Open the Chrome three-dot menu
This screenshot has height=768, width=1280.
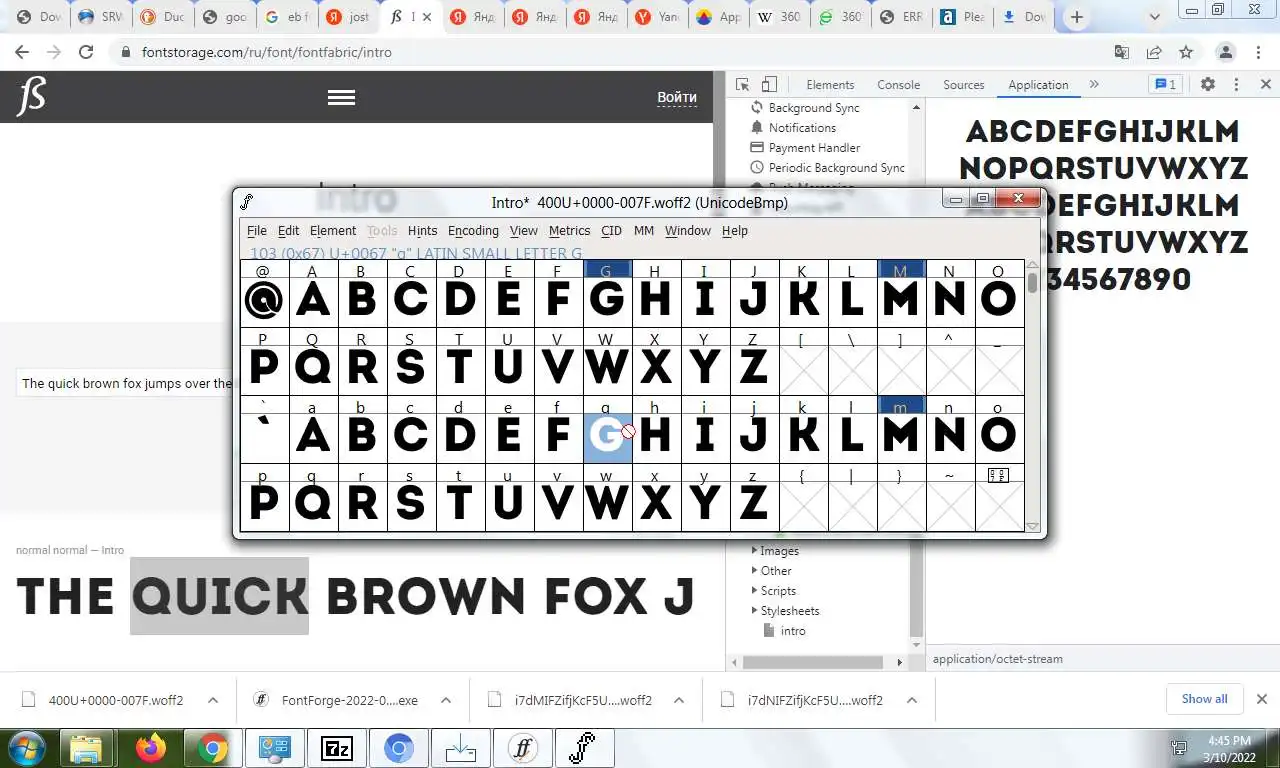pyautogui.click(x=1258, y=52)
